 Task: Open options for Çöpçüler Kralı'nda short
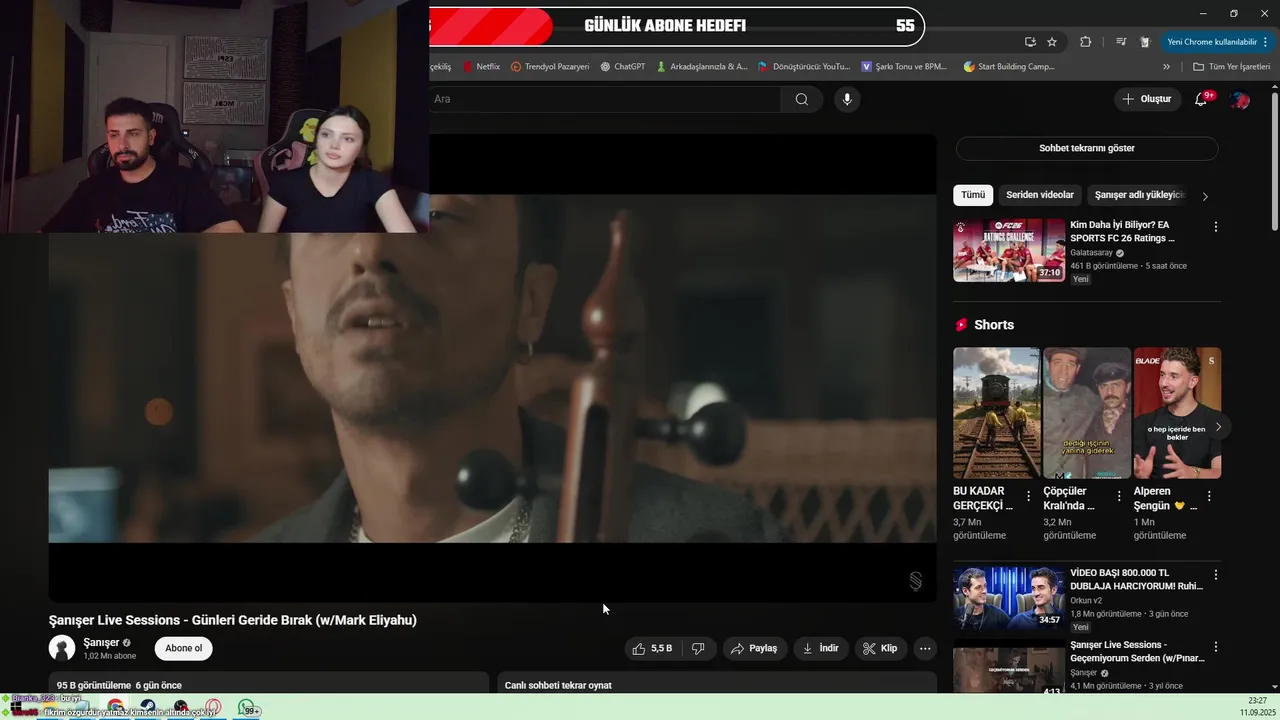pyautogui.click(x=1119, y=496)
